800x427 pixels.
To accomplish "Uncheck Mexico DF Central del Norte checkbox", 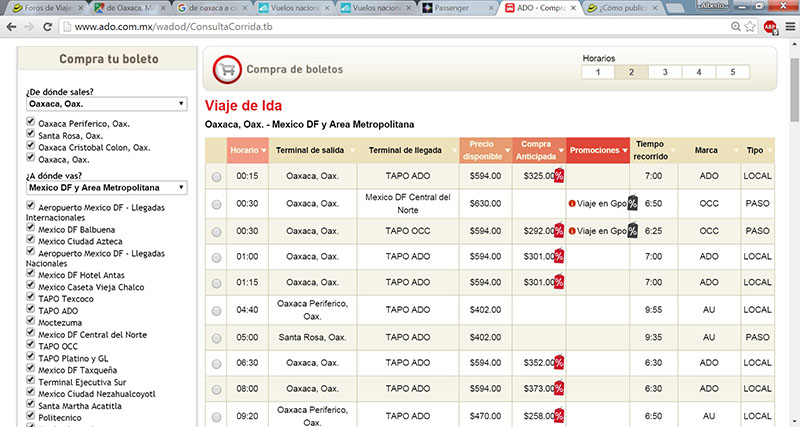I will click(31, 333).
